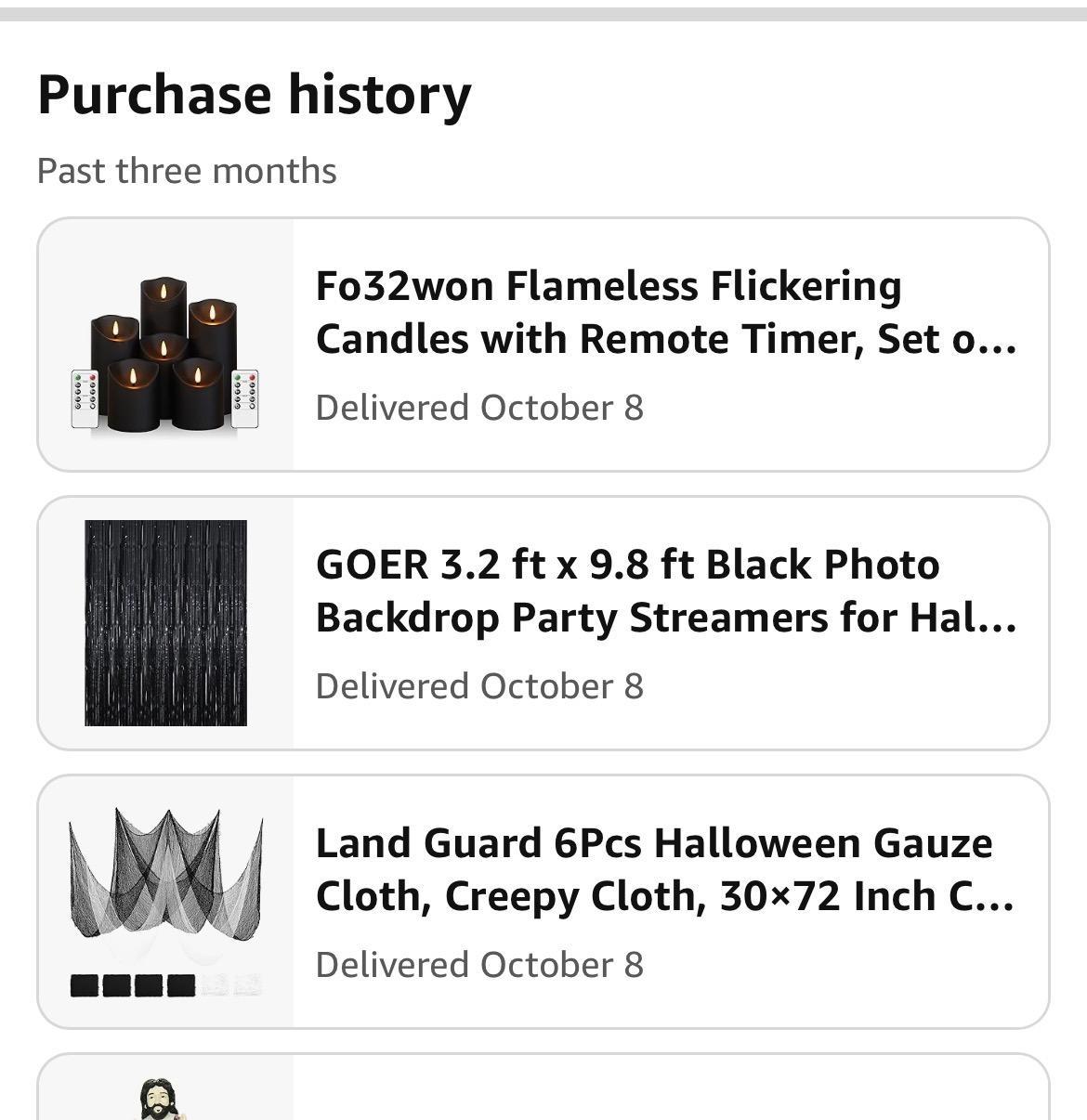Click Delivered October 8 under Land Guard cloth
The image size is (1087, 1120).
[479, 965]
